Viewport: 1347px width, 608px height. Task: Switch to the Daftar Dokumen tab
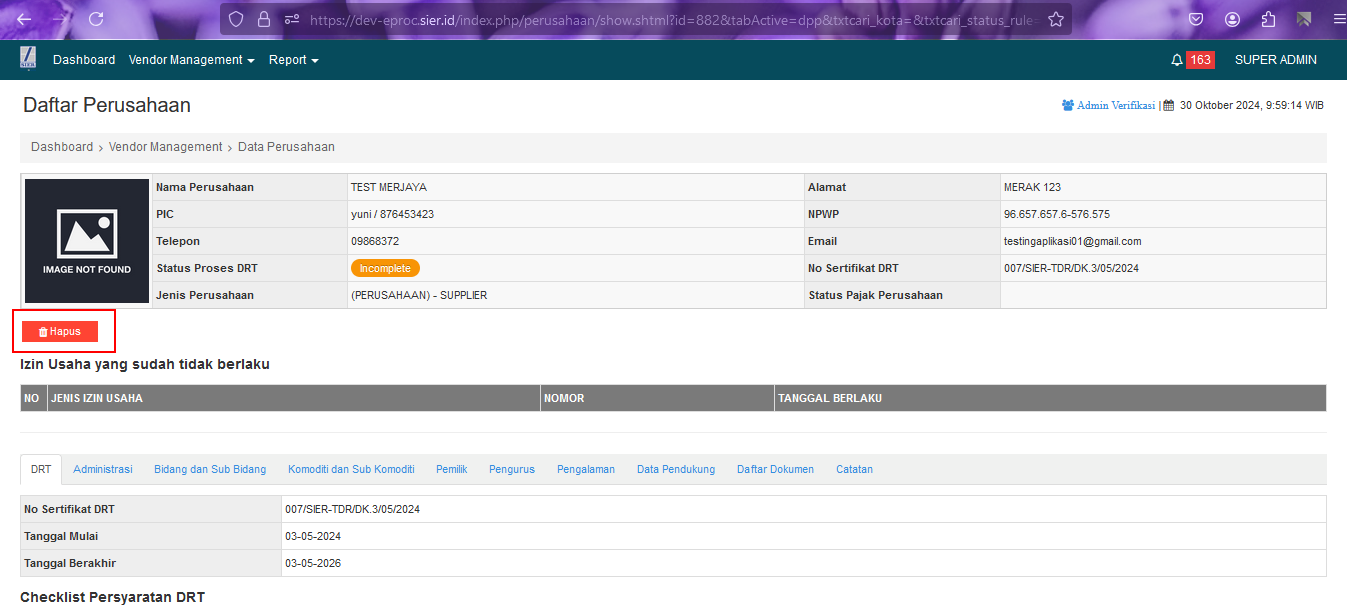tap(775, 469)
